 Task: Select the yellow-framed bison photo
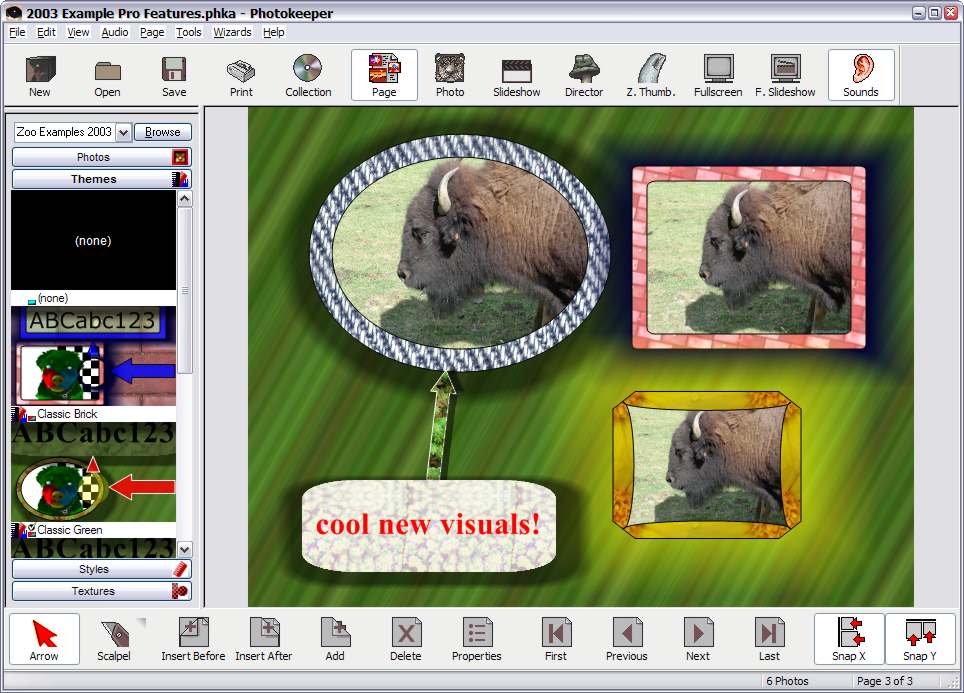point(707,465)
